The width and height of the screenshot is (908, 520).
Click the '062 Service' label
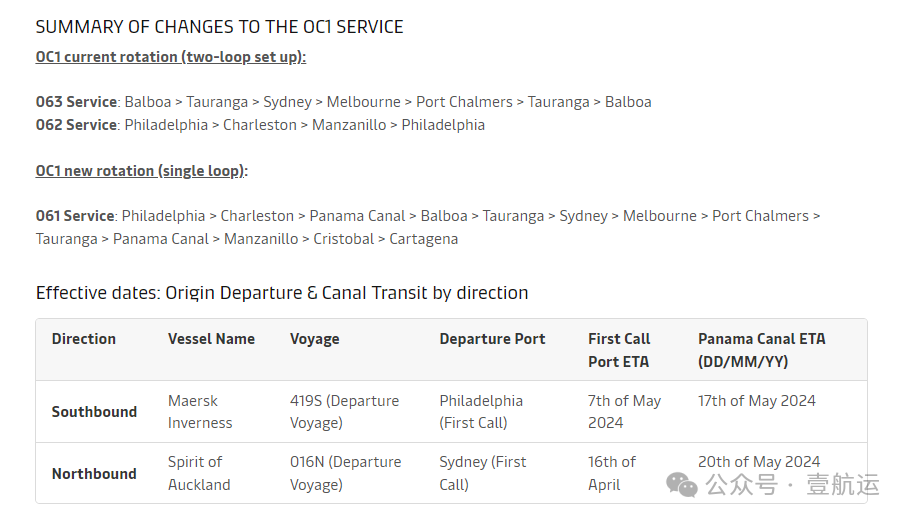pyautogui.click(x=76, y=125)
